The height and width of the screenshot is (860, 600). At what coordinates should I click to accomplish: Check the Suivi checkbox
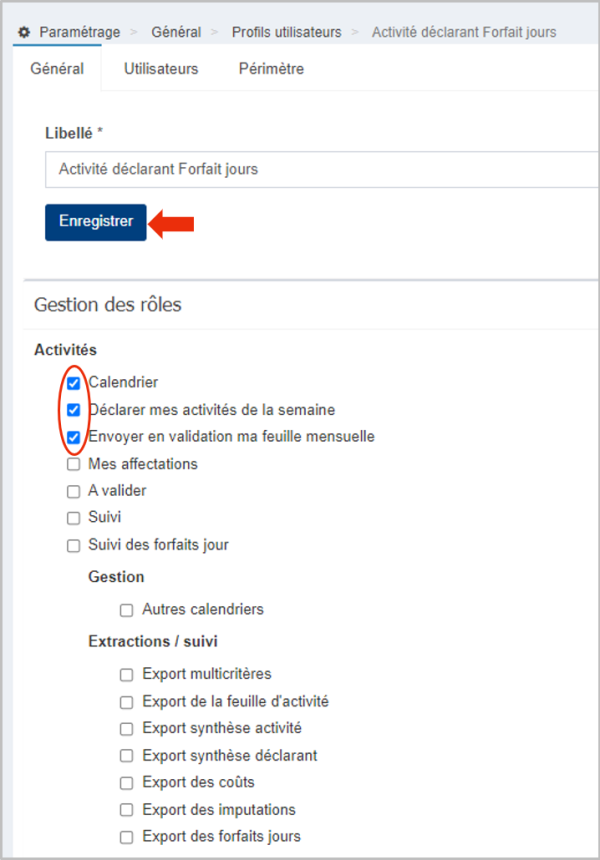point(73,518)
